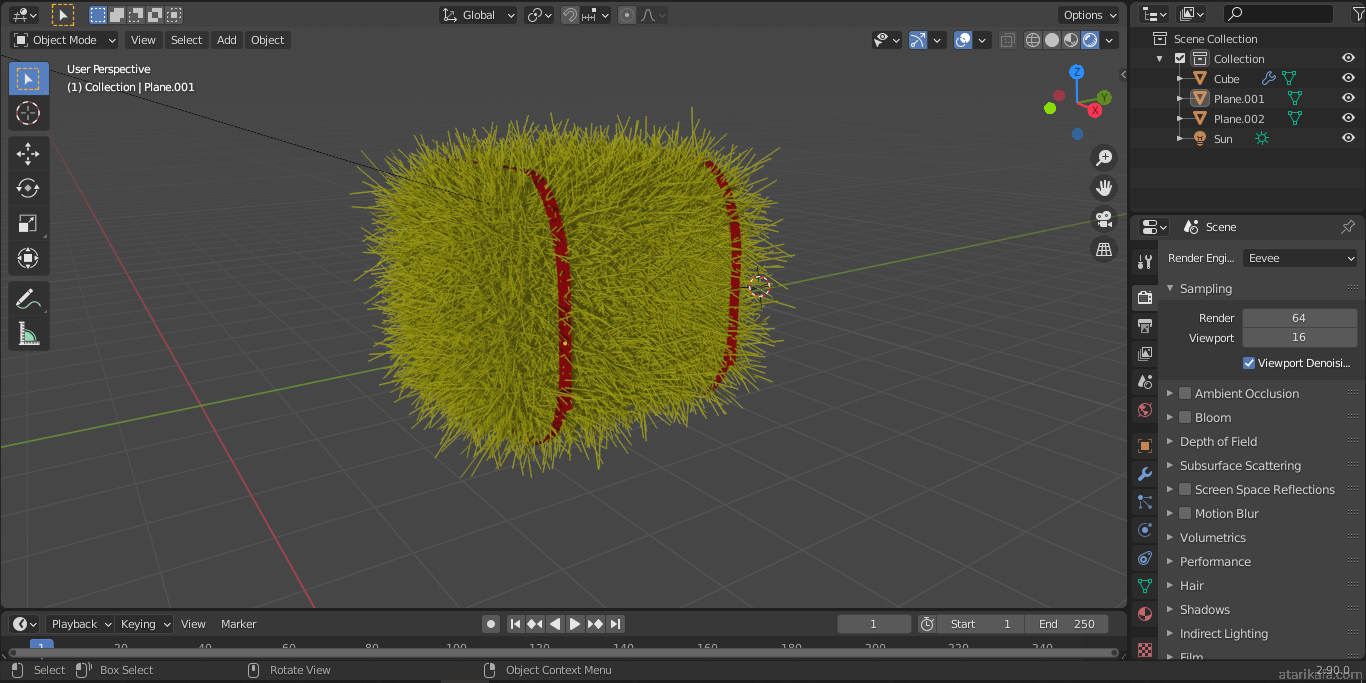The width and height of the screenshot is (1366, 683).
Task: Open World properties tab
Action: point(1145,410)
